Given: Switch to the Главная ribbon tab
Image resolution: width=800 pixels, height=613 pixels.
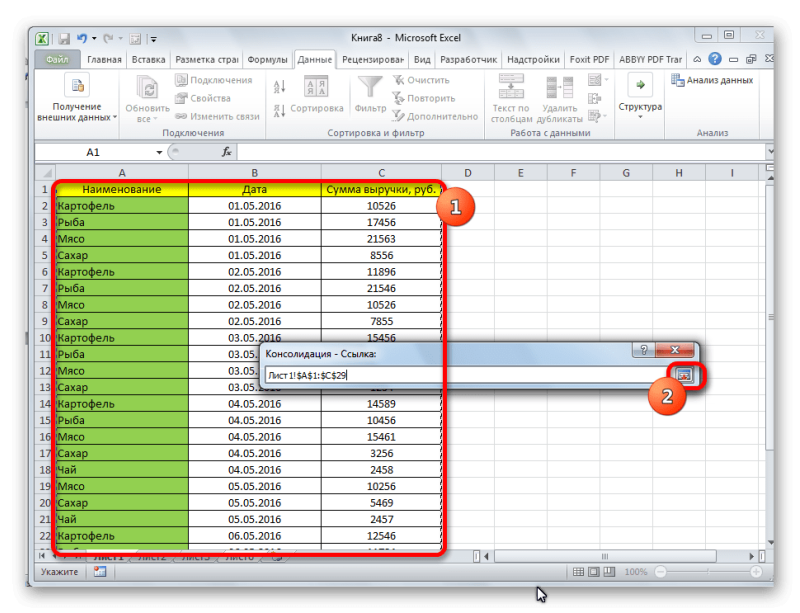Looking at the screenshot, I should [104, 60].
